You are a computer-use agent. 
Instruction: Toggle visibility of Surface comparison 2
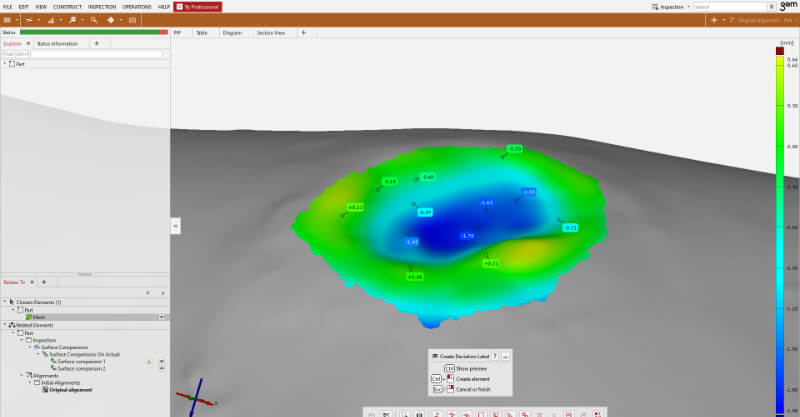pyautogui.click(x=162, y=369)
